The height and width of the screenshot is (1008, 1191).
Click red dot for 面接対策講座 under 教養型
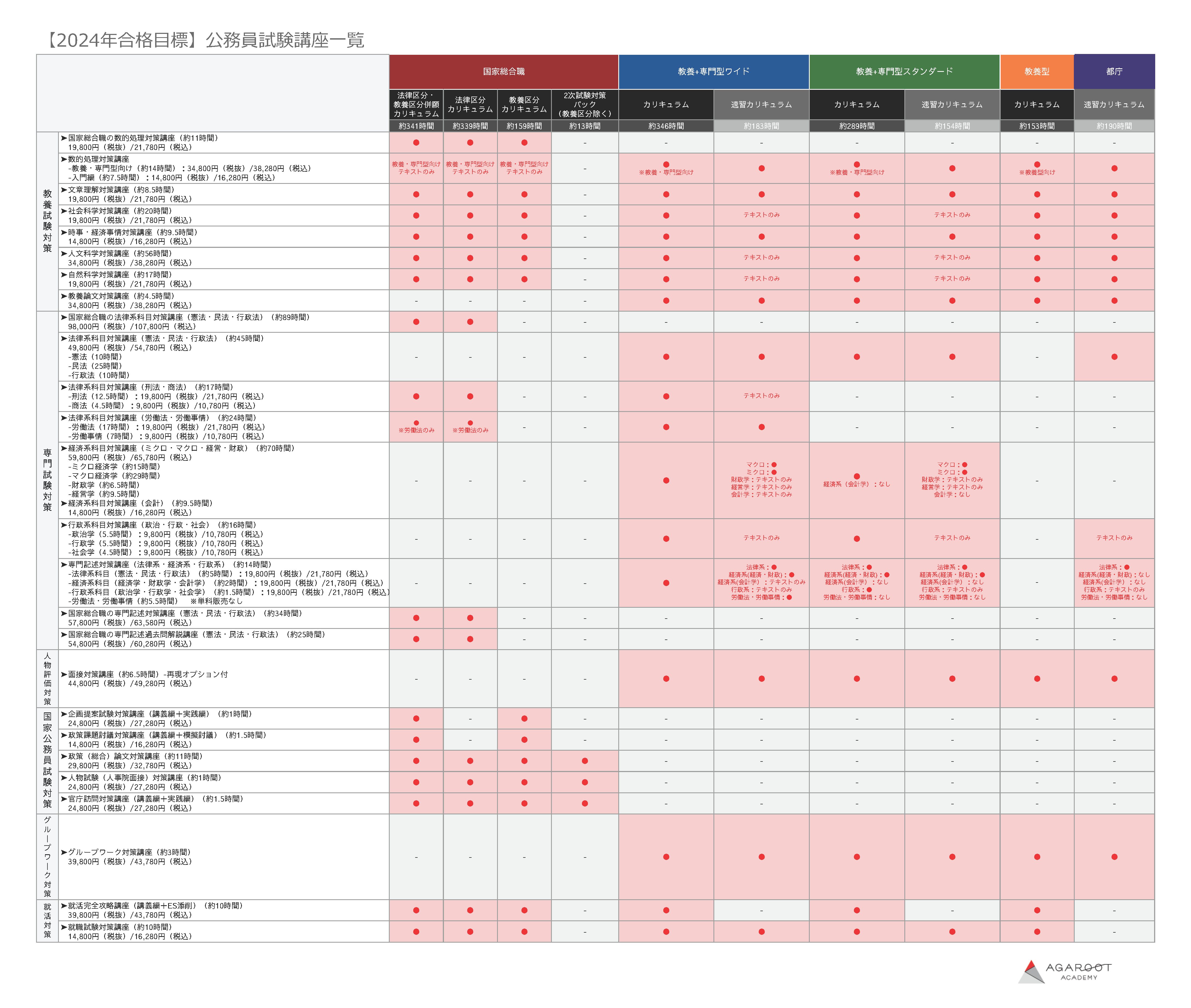pyautogui.click(x=1037, y=679)
